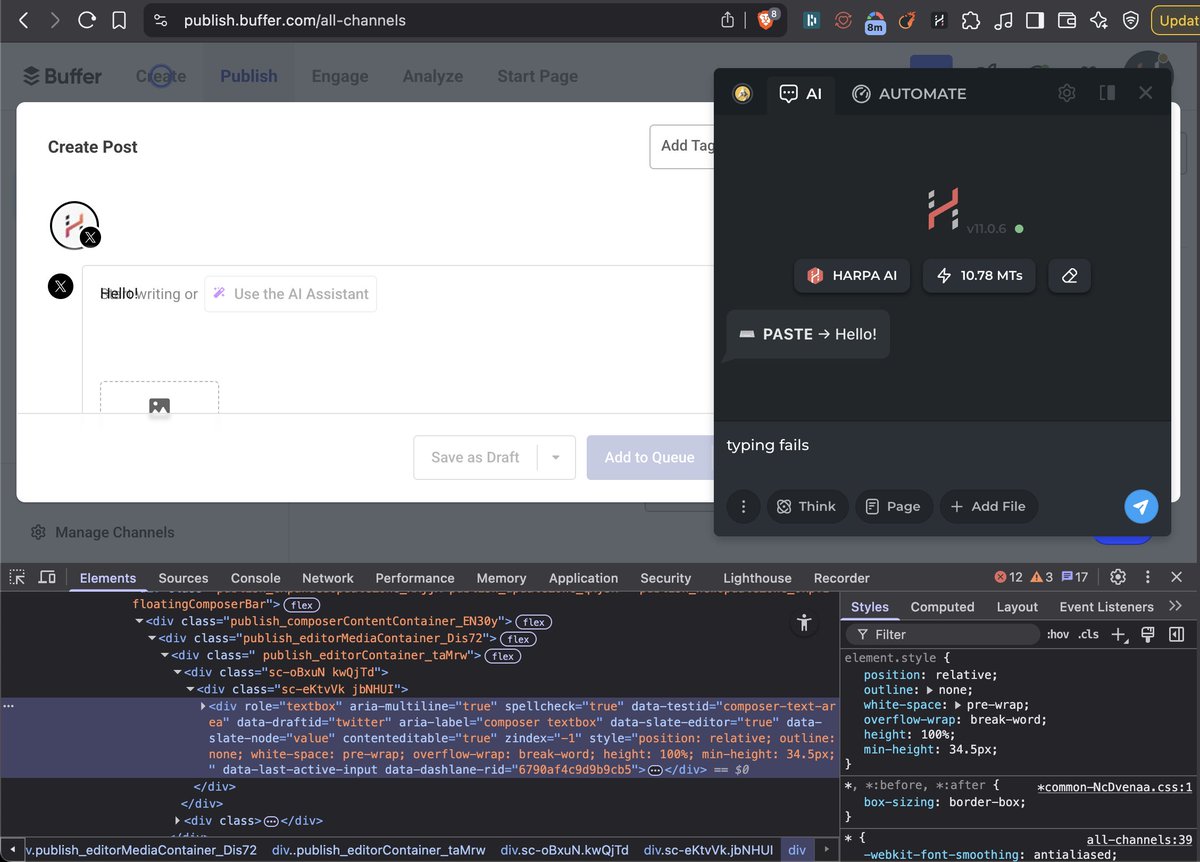Open the 8m timer extension icon

point(875,21)
